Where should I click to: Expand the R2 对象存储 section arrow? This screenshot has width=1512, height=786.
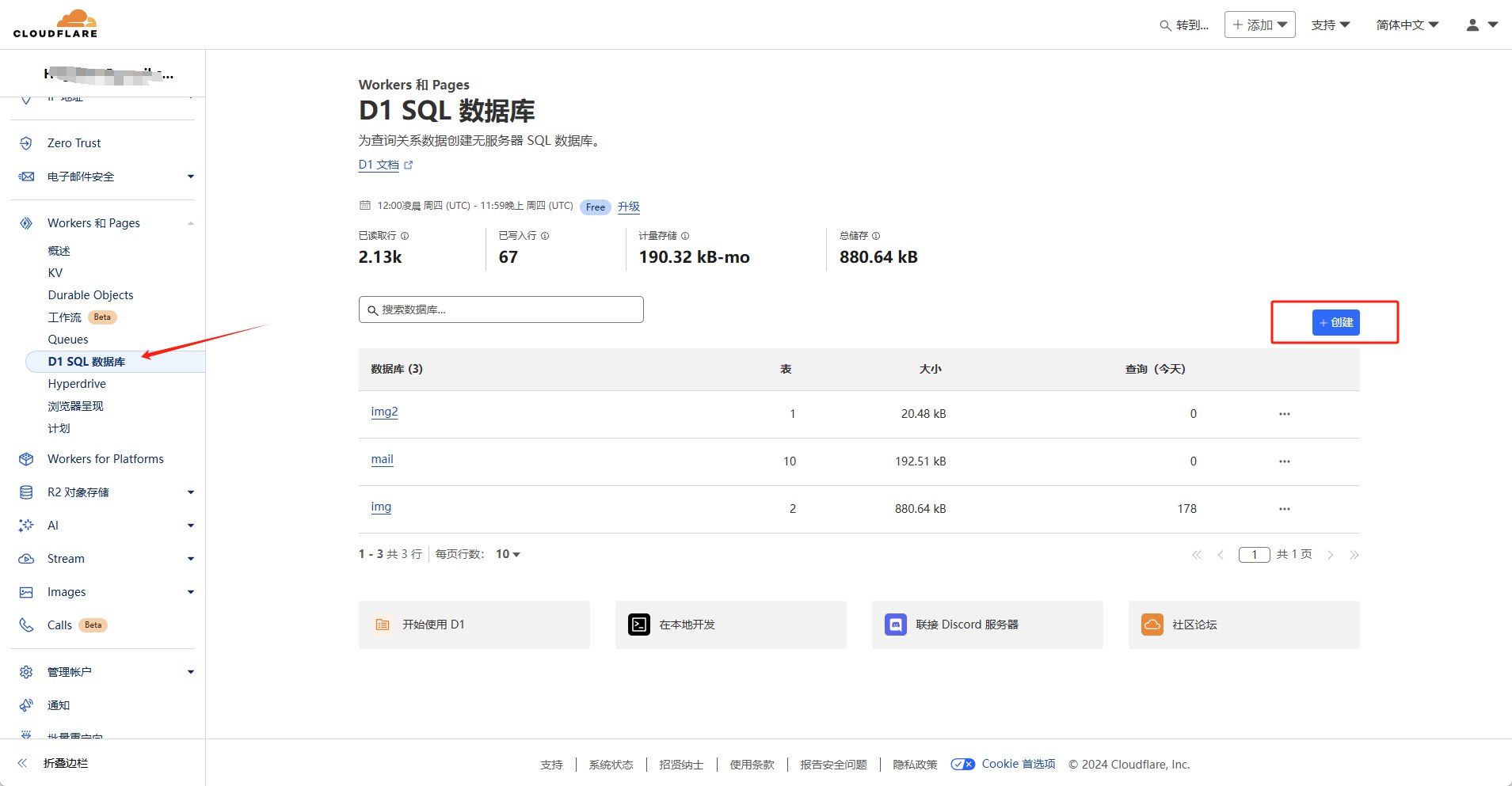click(x=191, y=492)
